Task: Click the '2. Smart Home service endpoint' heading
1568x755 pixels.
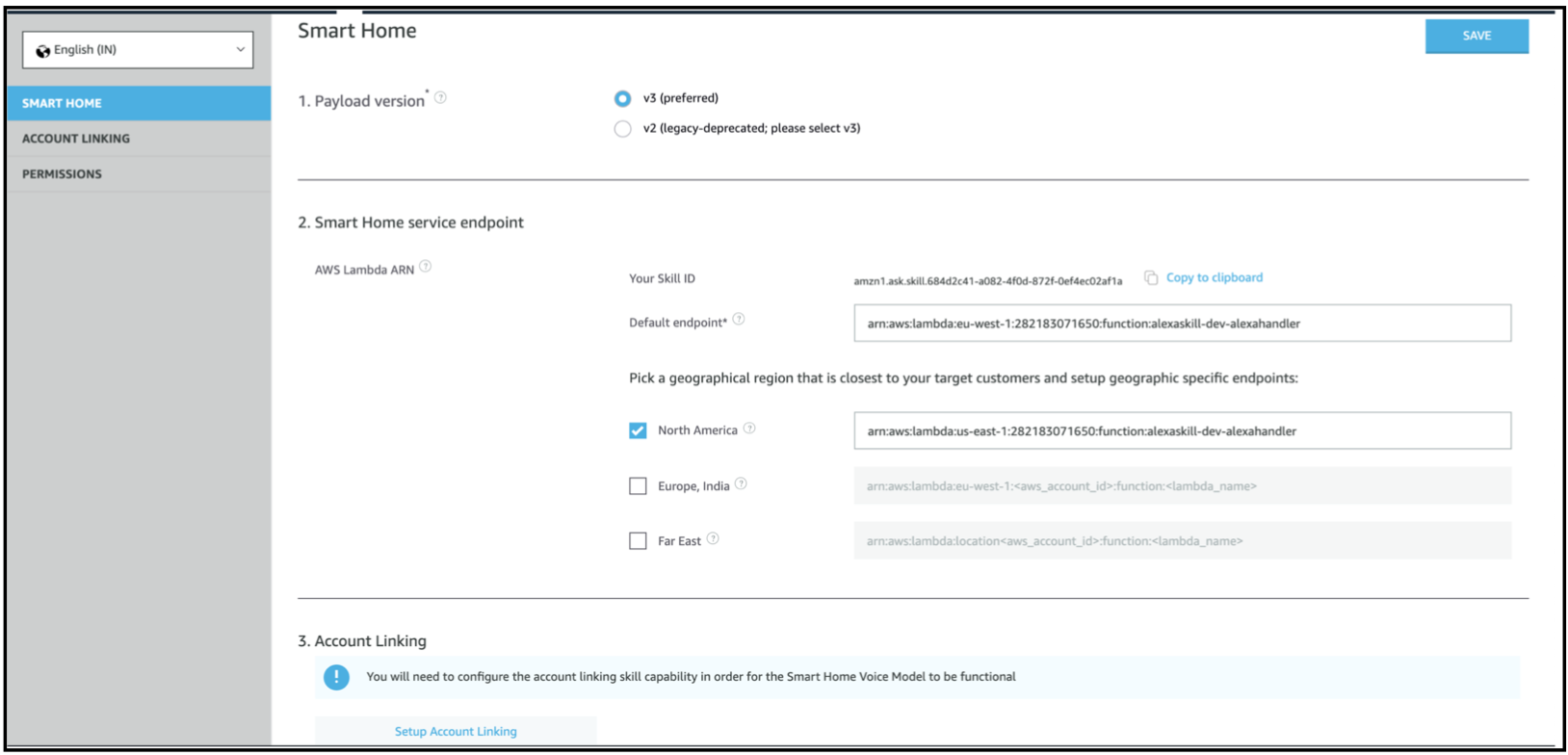Action: 410,222
